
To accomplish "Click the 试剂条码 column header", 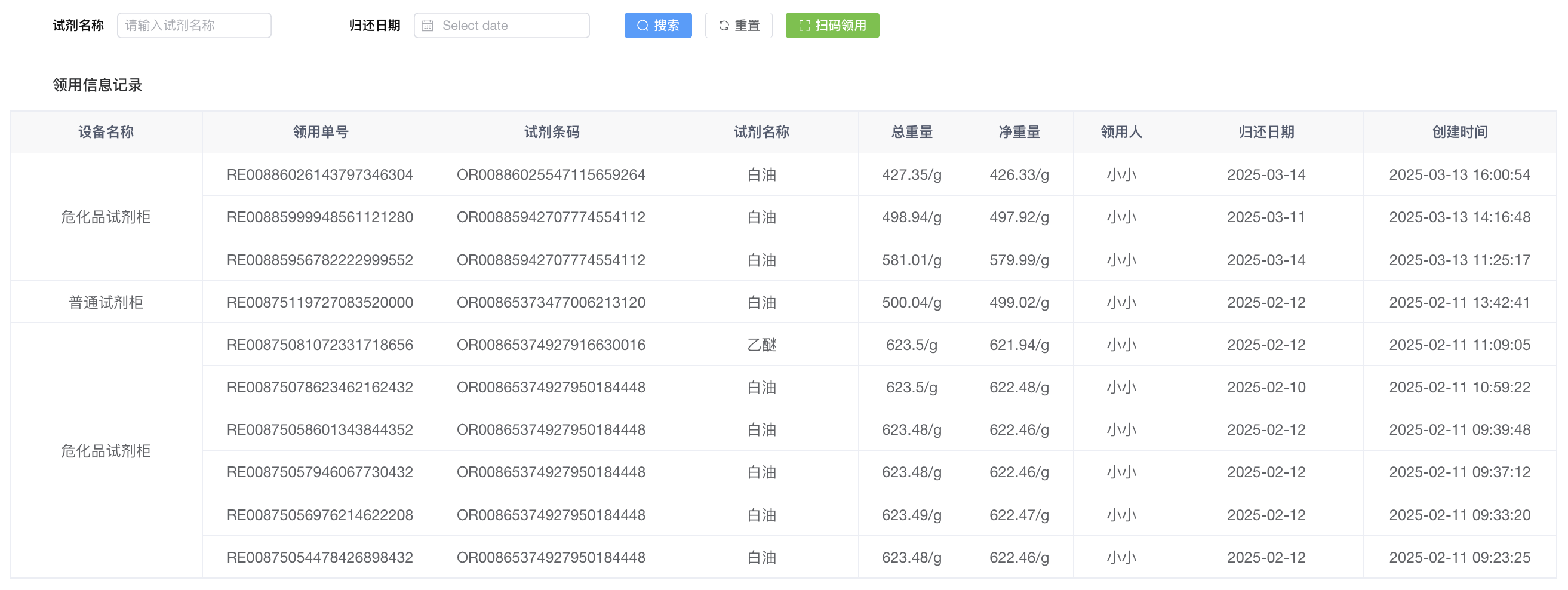I will 552,132.
